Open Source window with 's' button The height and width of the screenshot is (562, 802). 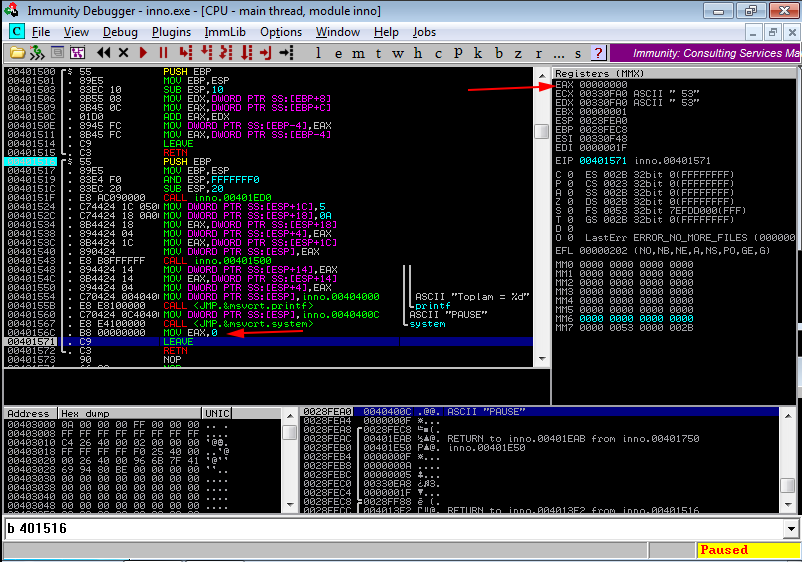click(578, 53)
